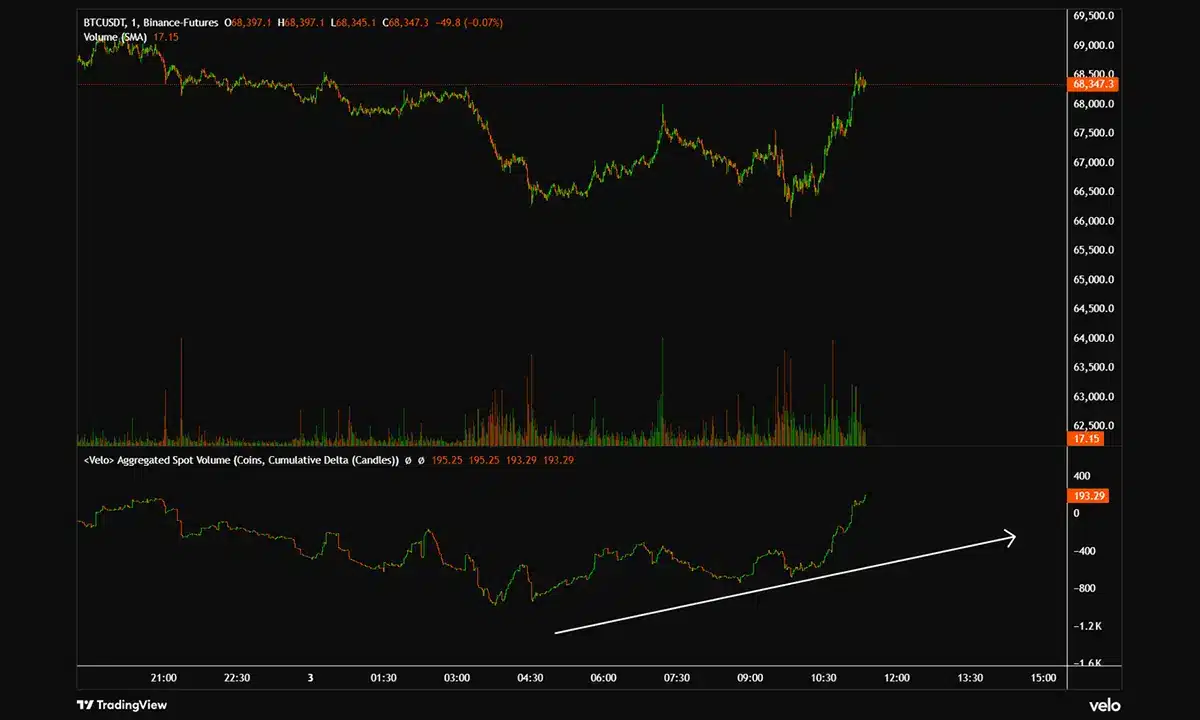The image size is (1200, 720).
Task: Click the 10:30 label on time axis
Action: coord(823,678)
